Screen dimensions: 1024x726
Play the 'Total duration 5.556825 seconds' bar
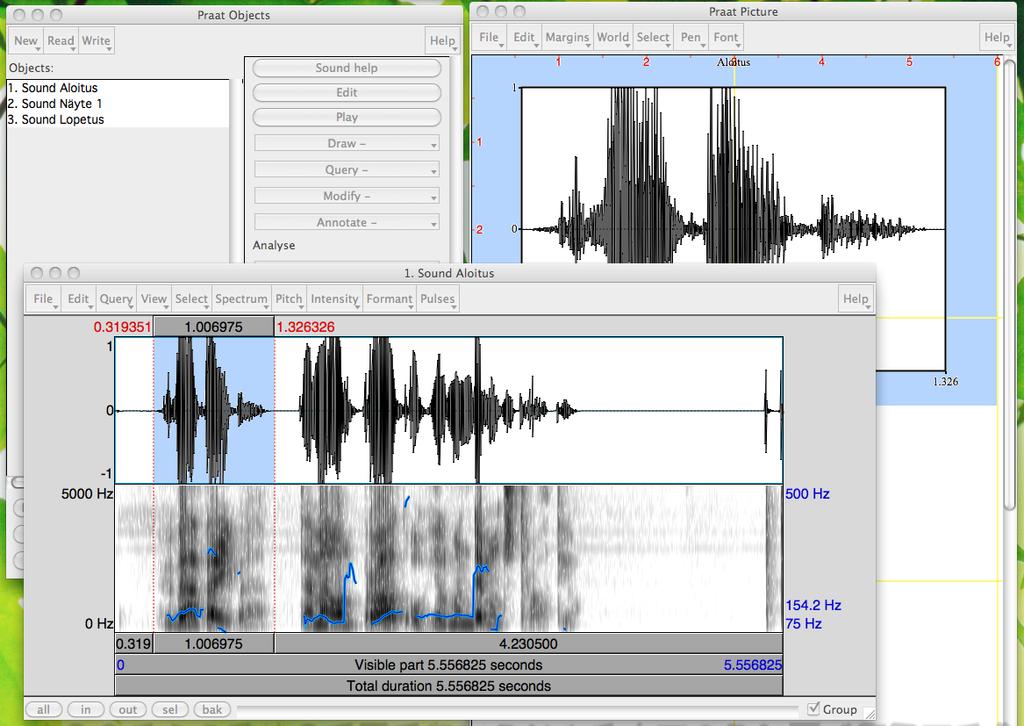449,686
